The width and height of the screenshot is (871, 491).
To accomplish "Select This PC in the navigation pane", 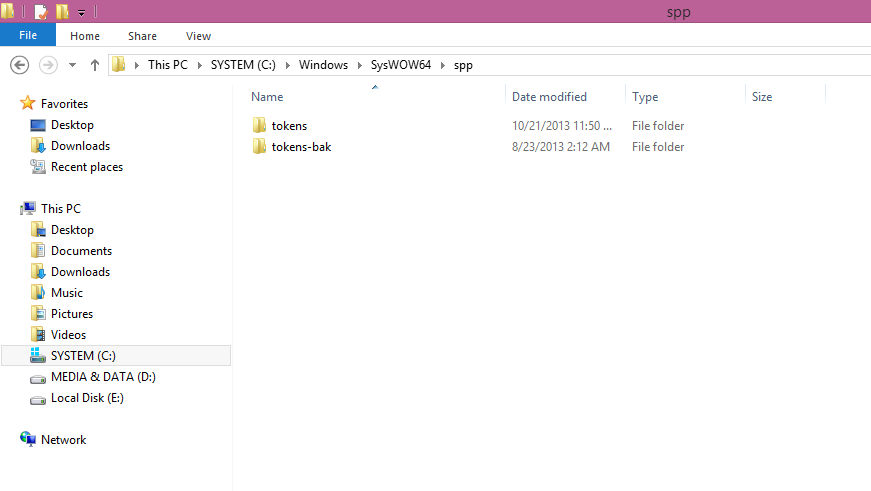I will tap(61, 209).
